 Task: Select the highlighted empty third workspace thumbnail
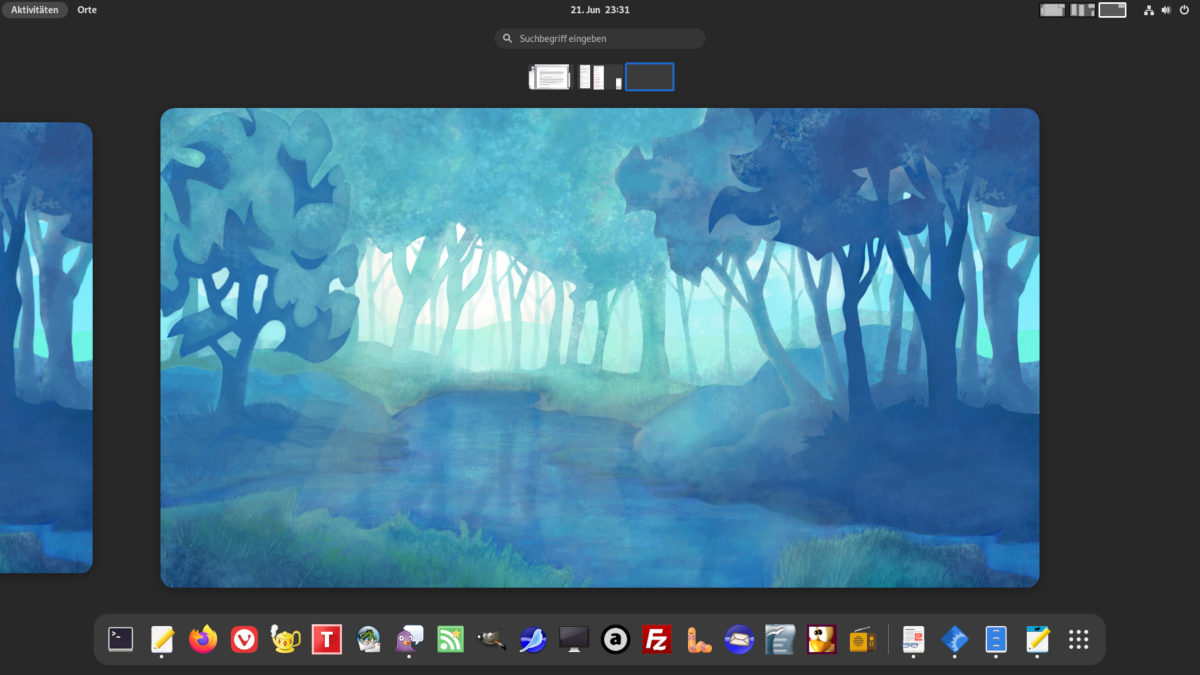point(650,77)
